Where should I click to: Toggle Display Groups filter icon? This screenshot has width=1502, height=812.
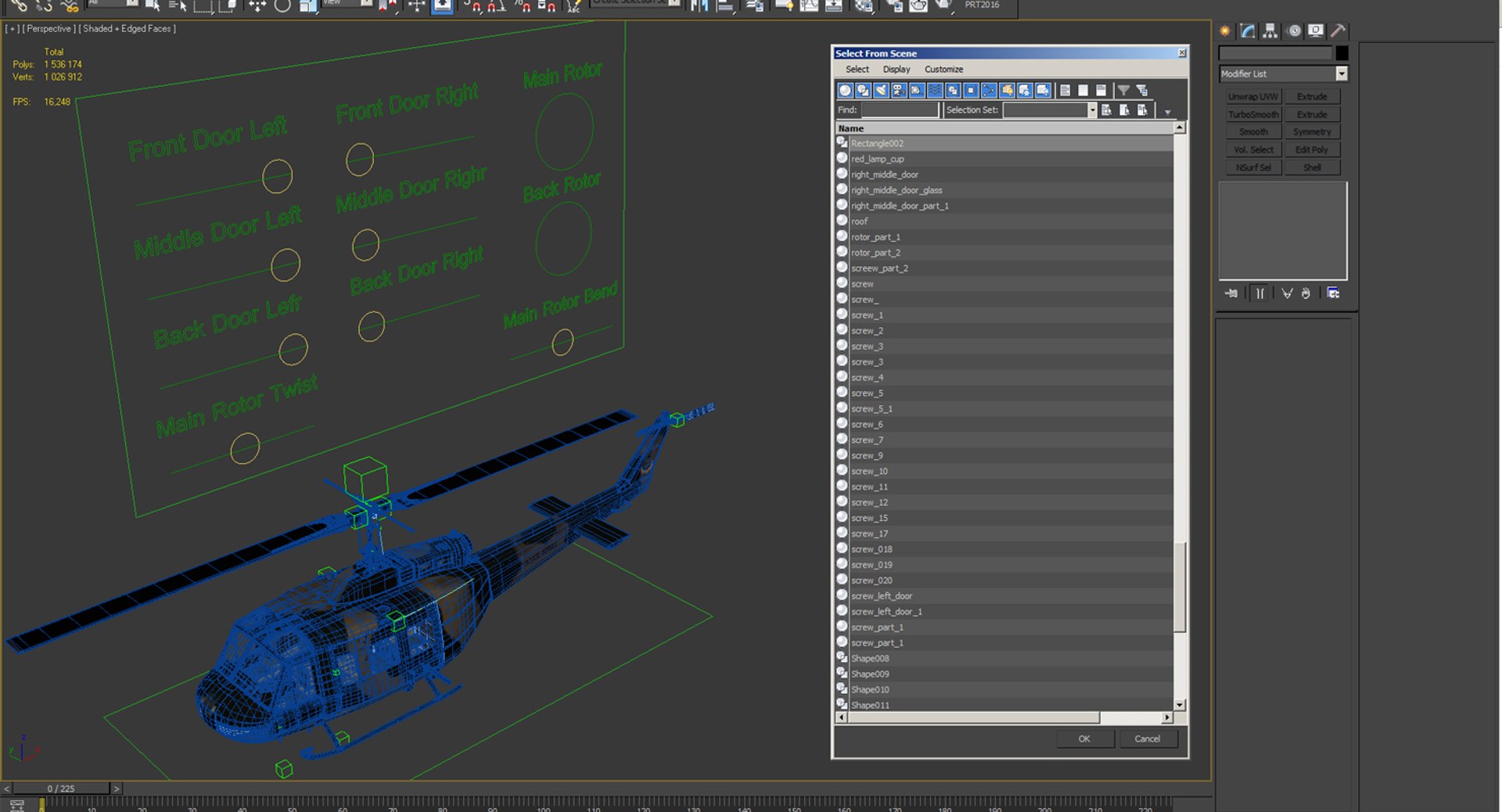coord(953,90)
